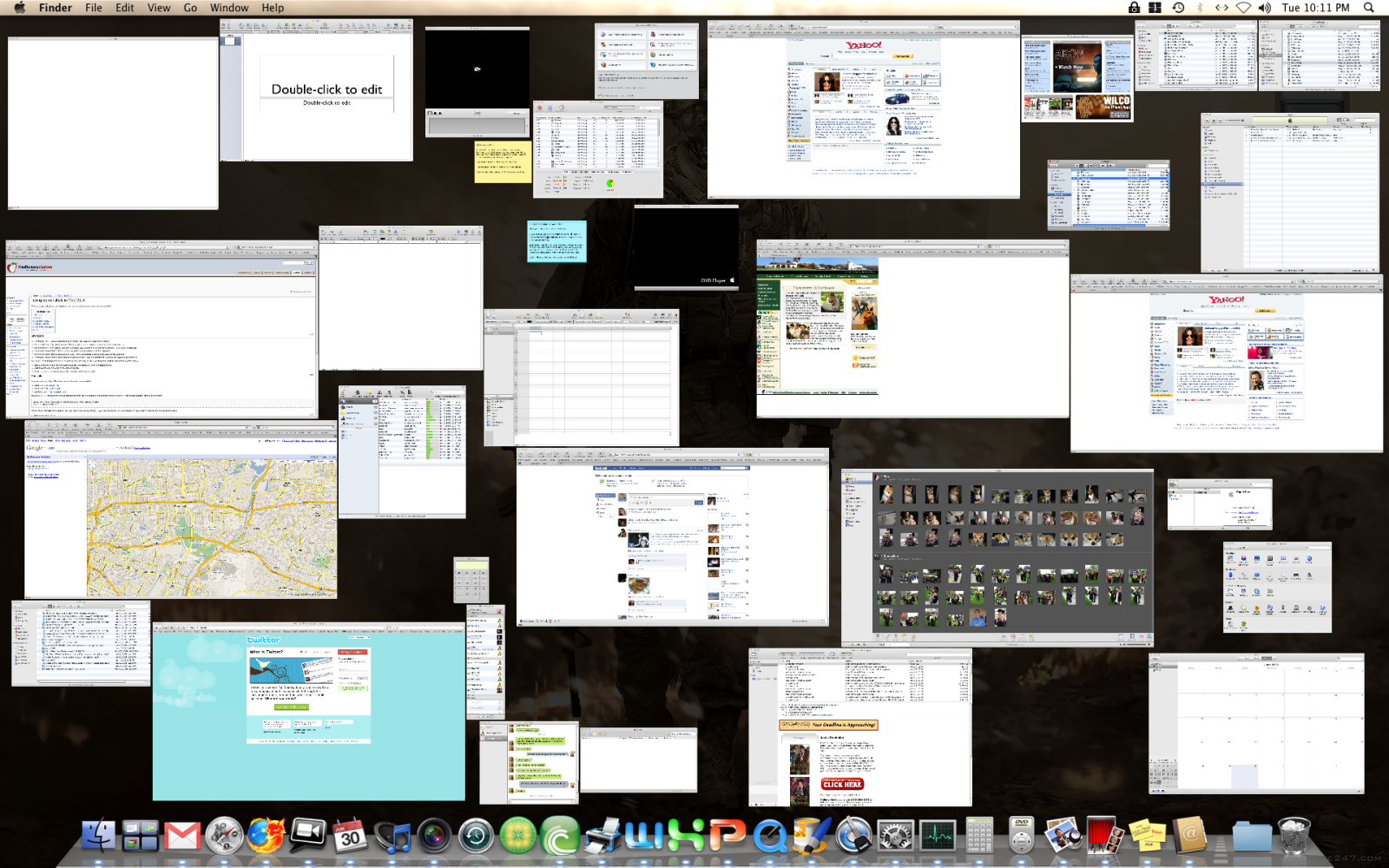Click the camera lens icon in the Dock
Viewport: 1389px width, 868px height.
[434, 836]
